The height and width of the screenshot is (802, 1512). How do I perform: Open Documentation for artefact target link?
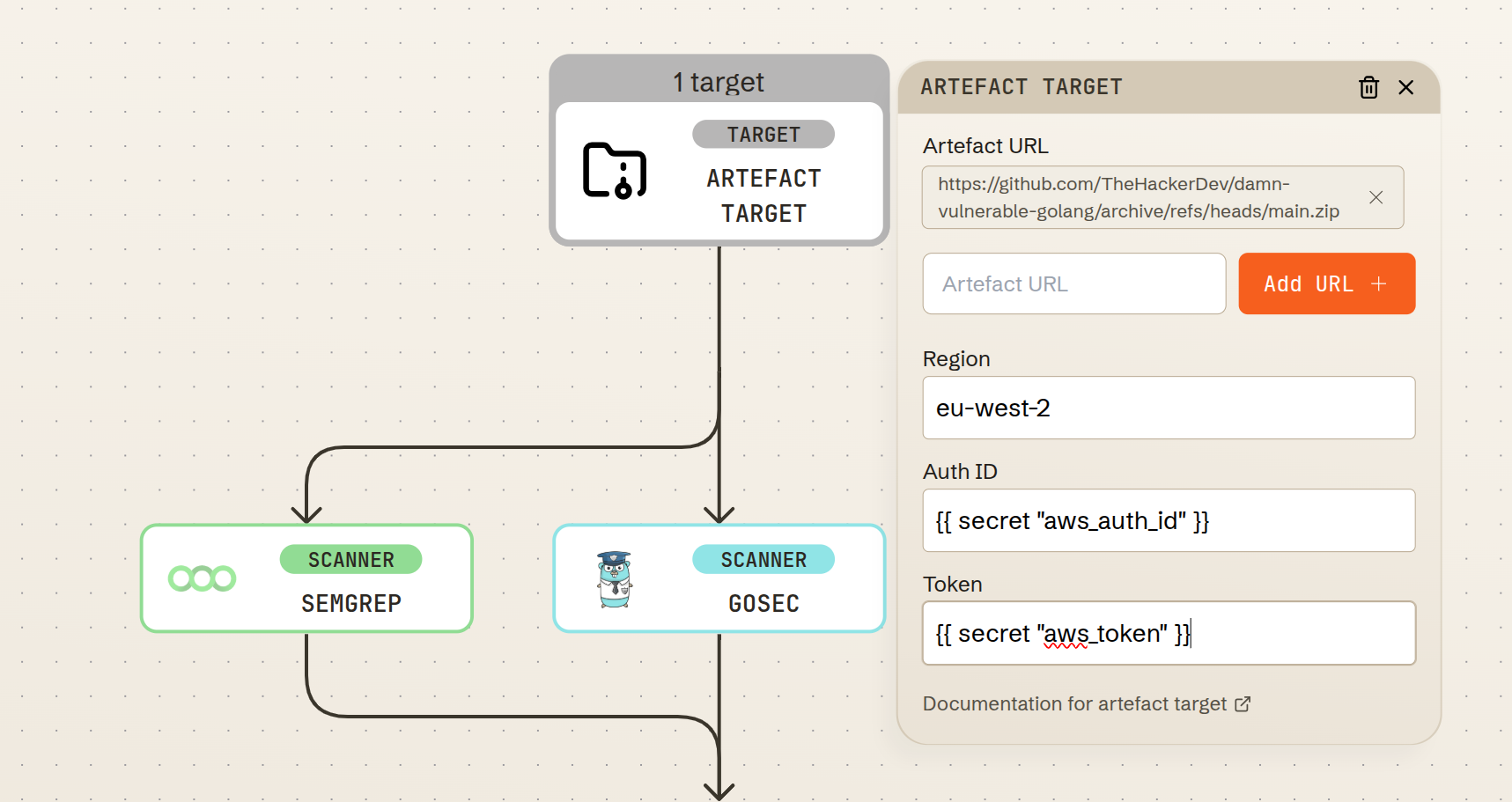(1087, 703)
